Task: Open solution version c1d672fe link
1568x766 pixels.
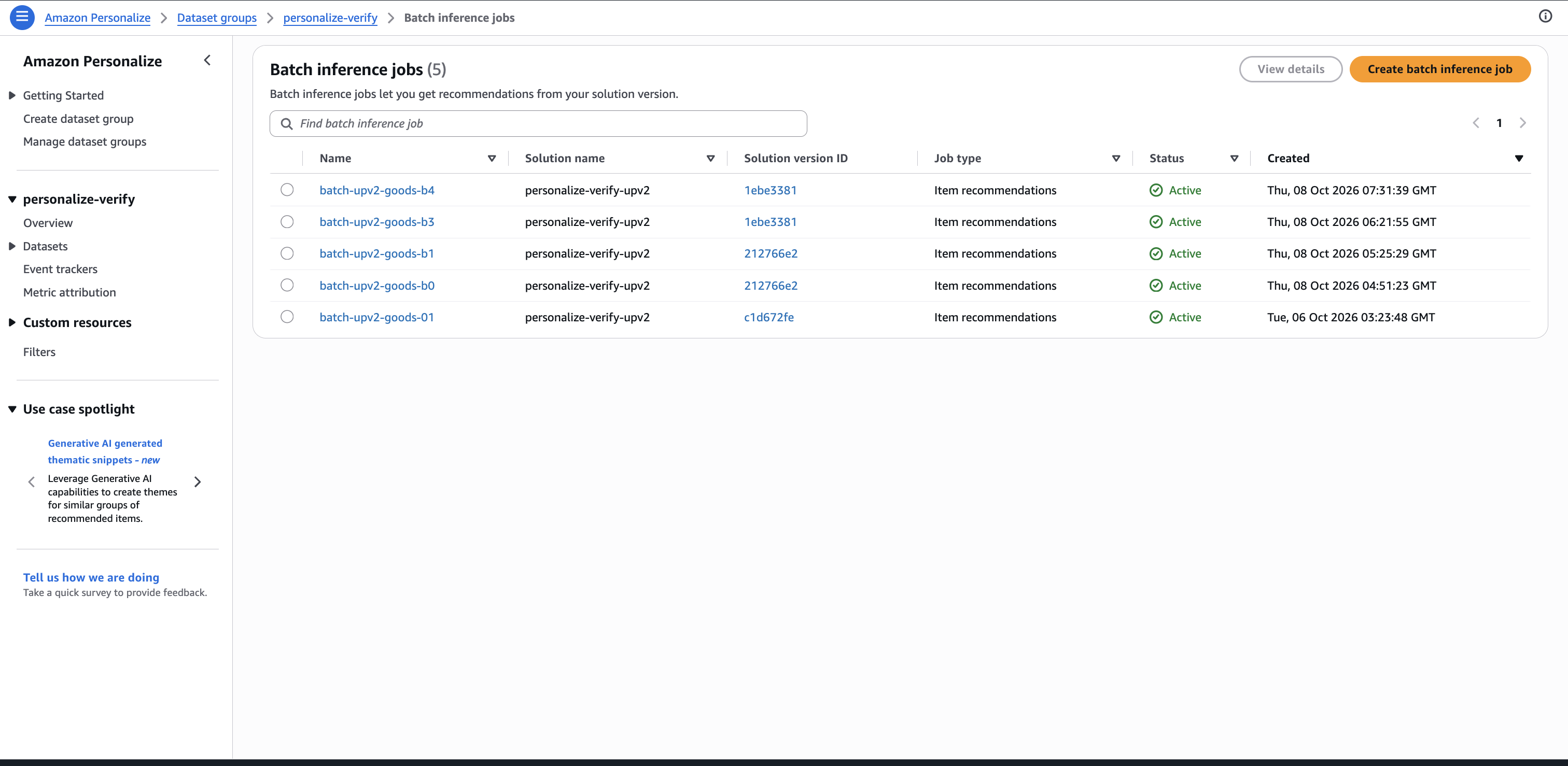Action: pos(769,317)
